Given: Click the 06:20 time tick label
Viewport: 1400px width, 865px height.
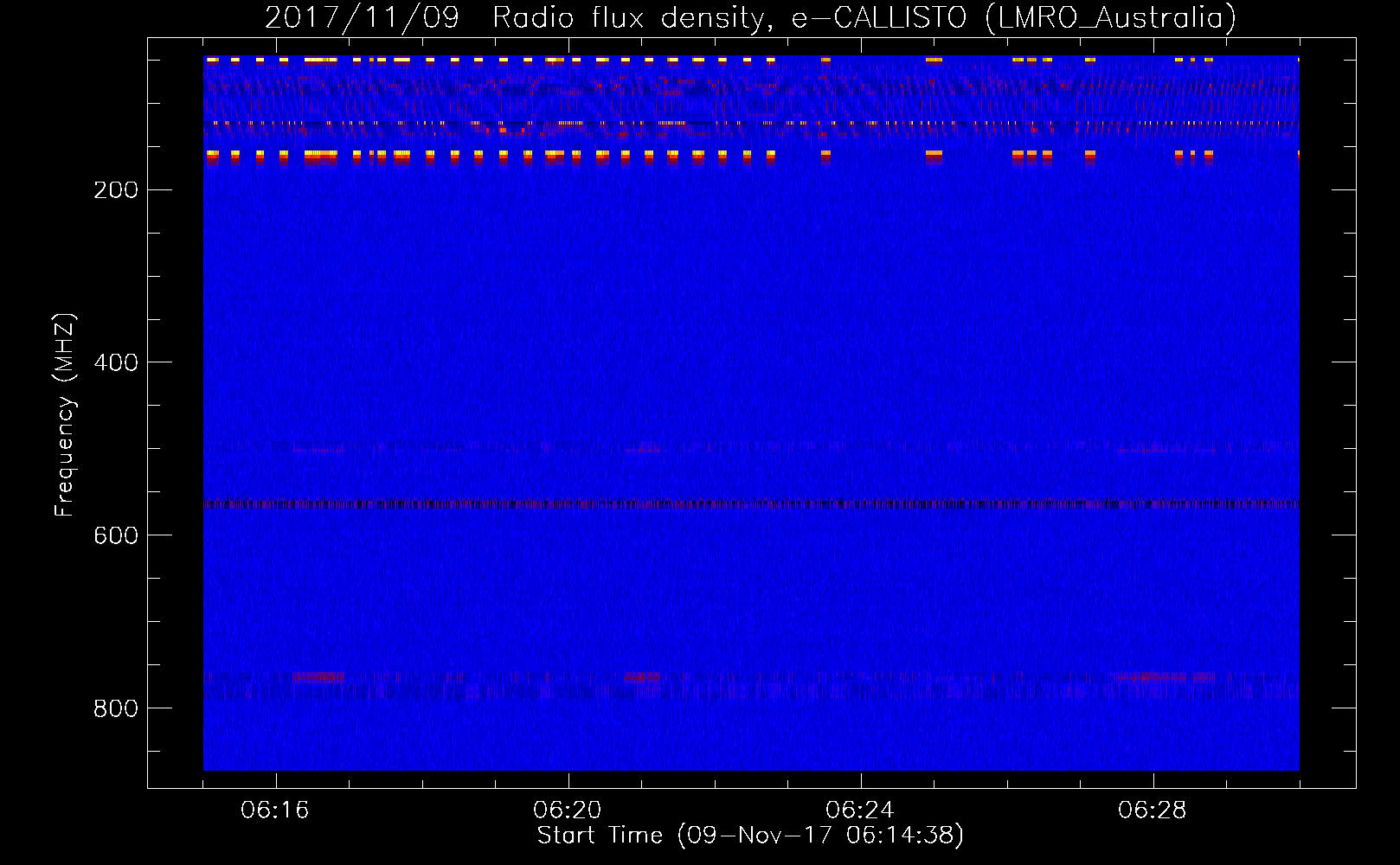Looking at the screenshot, I should coord(568,811).
